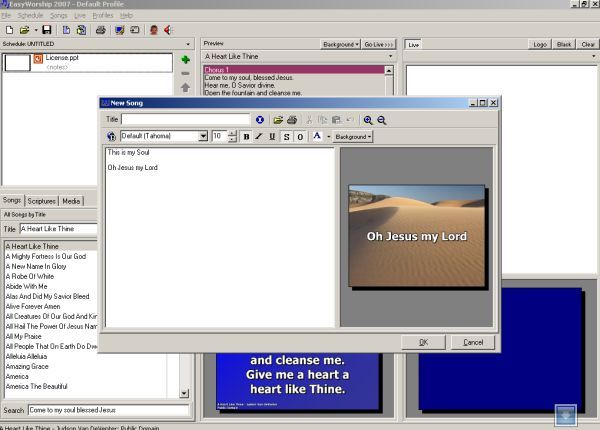Open a schedule with the folder icon
Viewport: 600px width, 430px height.
[24, 30]
